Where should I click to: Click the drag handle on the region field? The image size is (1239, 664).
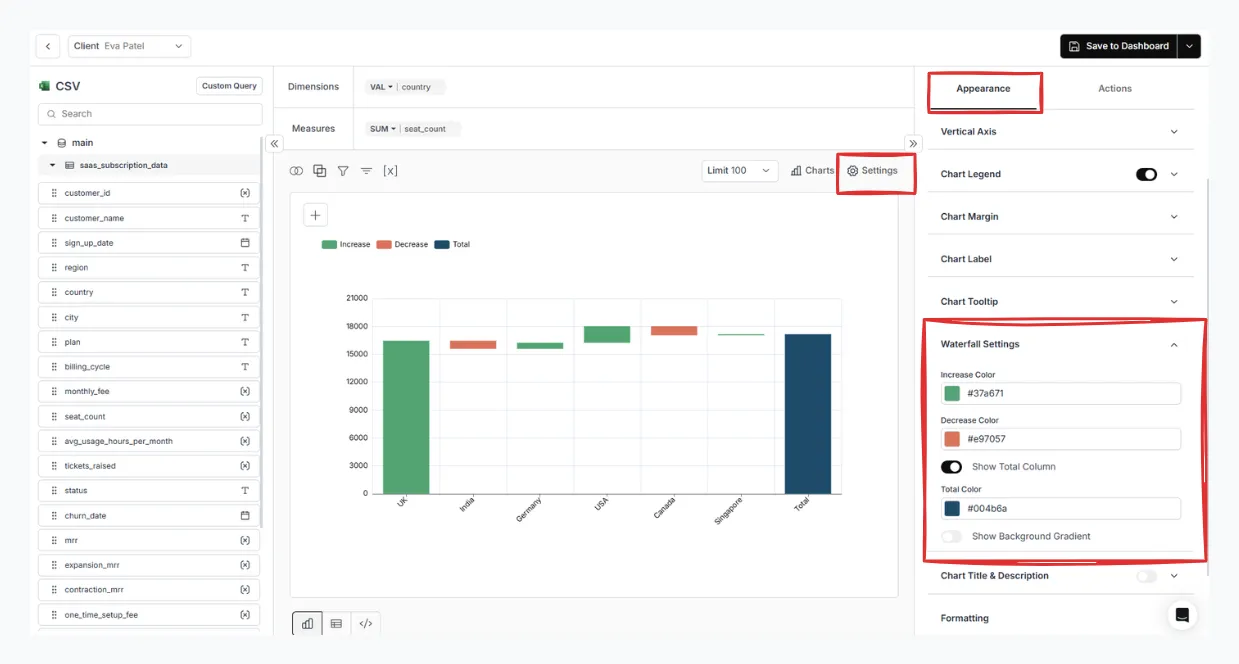(x=54, y=268)
